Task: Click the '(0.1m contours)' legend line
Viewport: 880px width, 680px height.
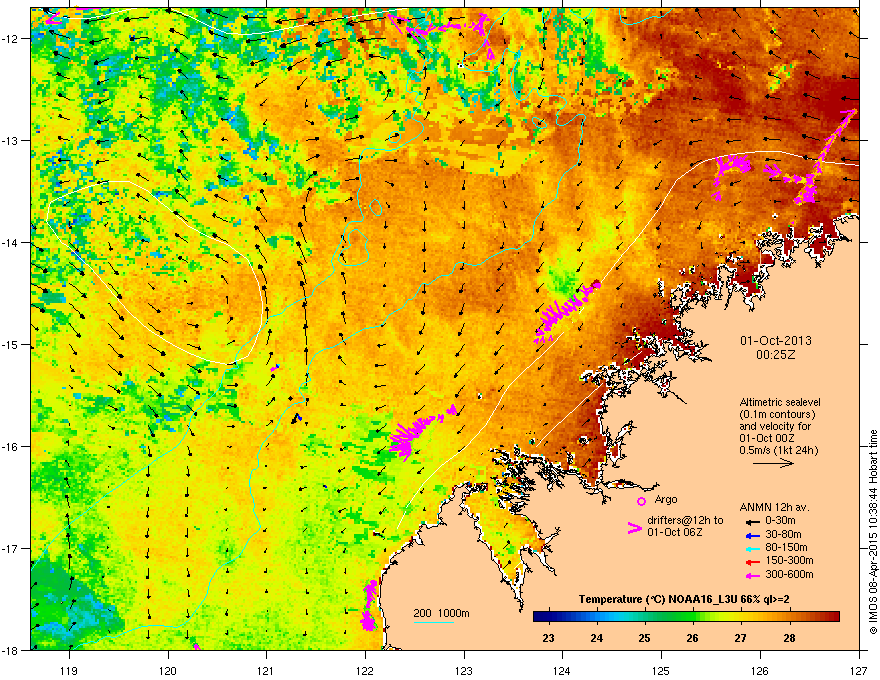Action: [777, 415]
